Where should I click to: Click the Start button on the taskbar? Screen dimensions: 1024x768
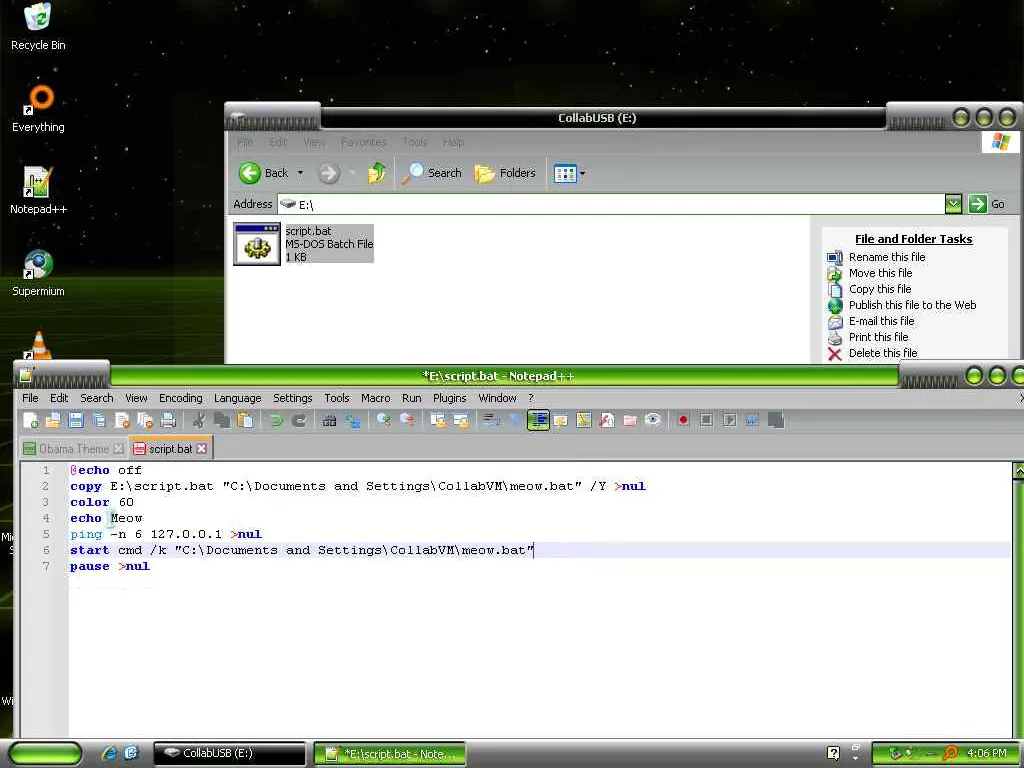coord(44,754)
